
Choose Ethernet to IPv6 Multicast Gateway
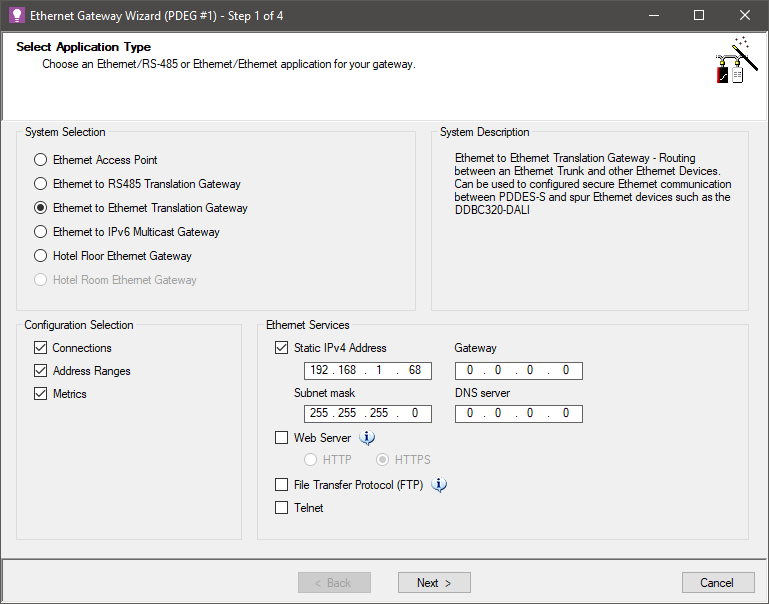[41, 232]
